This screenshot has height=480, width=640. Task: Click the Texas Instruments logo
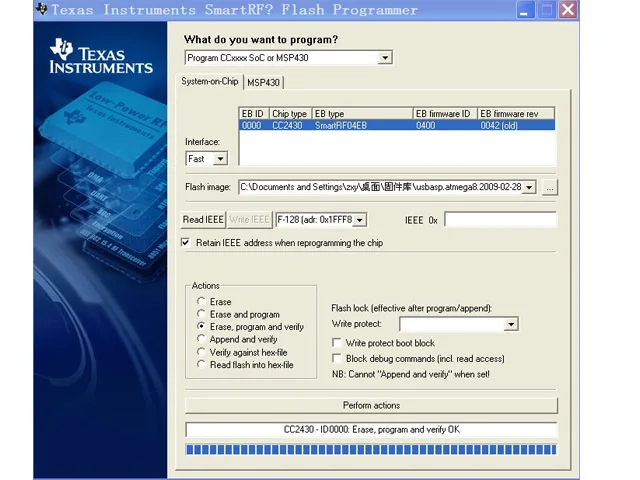101,56
